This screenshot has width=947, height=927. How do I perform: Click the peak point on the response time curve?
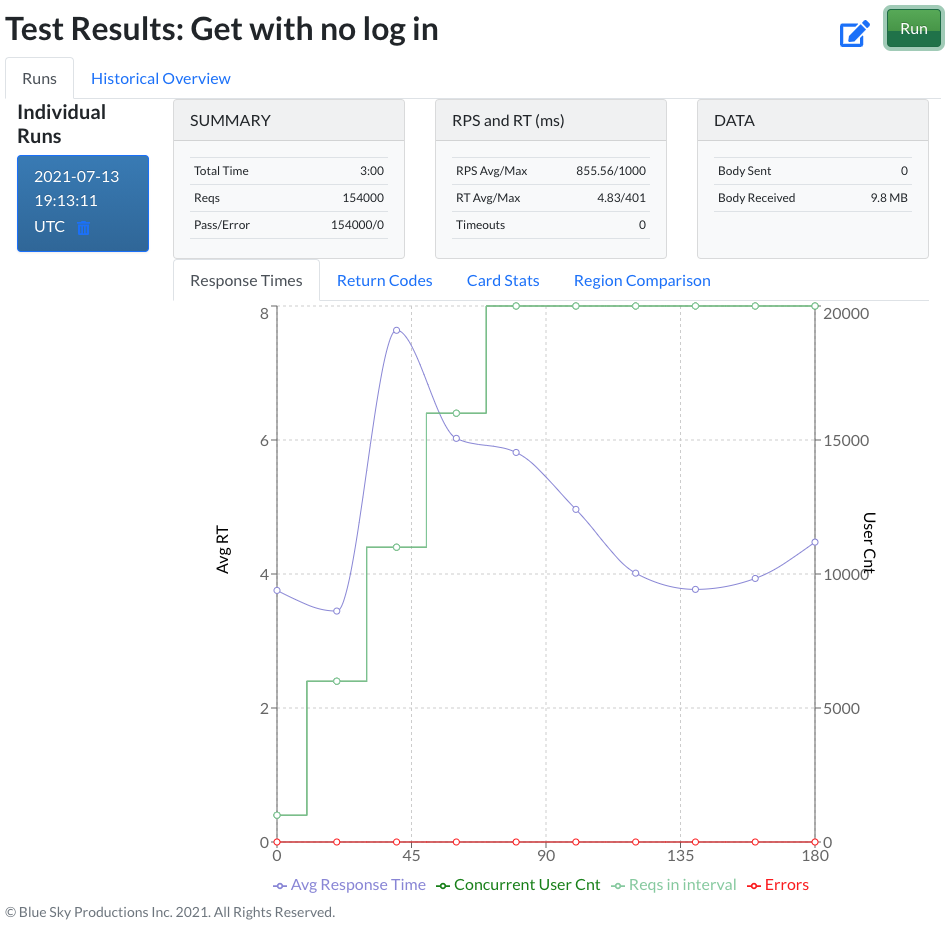click(396, 329)
